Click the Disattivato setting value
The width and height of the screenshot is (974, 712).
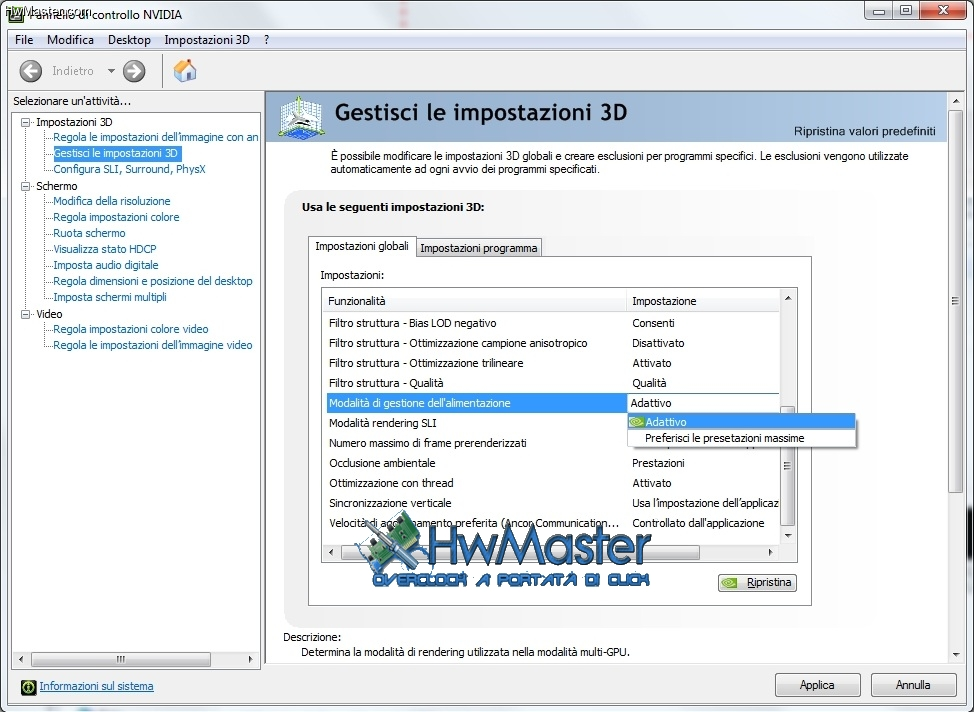tap(658, 343)
